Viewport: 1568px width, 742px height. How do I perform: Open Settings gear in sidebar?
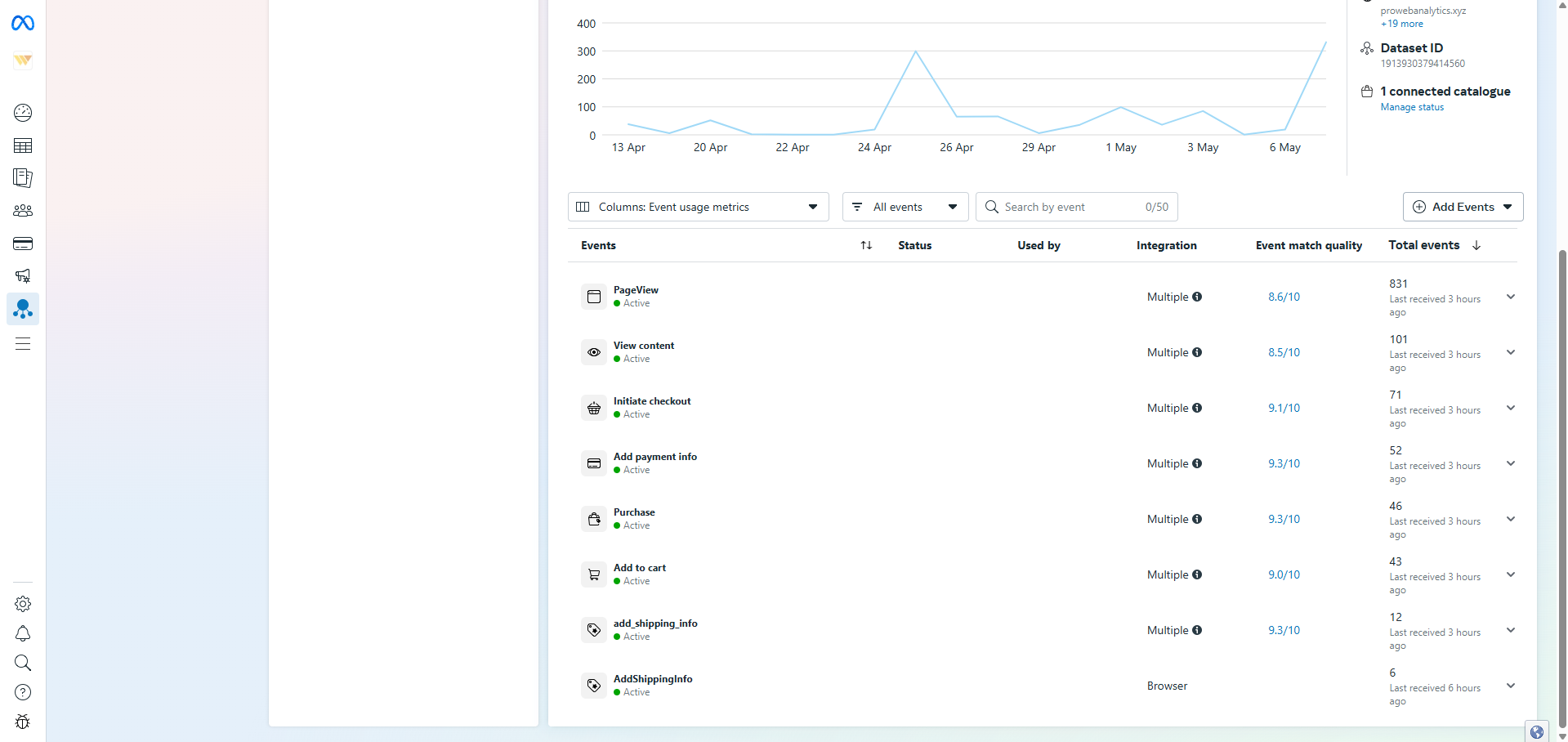coord(23,604)
